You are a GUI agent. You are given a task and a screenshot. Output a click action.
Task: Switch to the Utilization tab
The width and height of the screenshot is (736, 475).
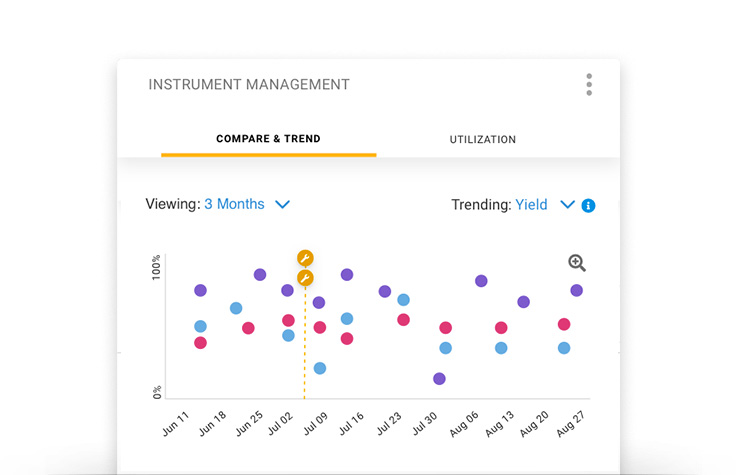pyautogui.click(x=482, y=140)
